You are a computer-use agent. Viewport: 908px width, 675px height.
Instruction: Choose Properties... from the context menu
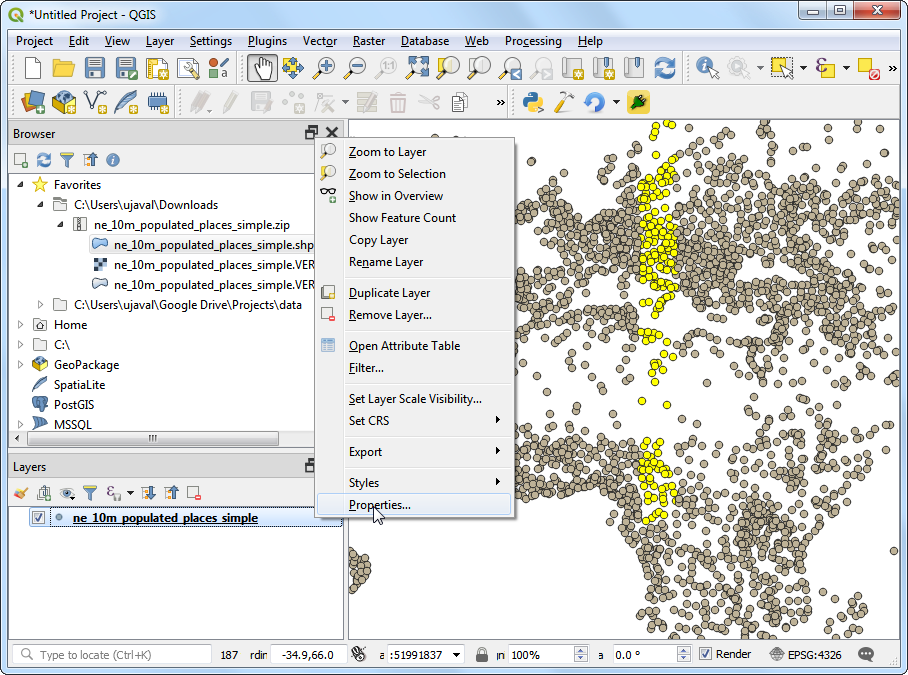tap(379, 505)
